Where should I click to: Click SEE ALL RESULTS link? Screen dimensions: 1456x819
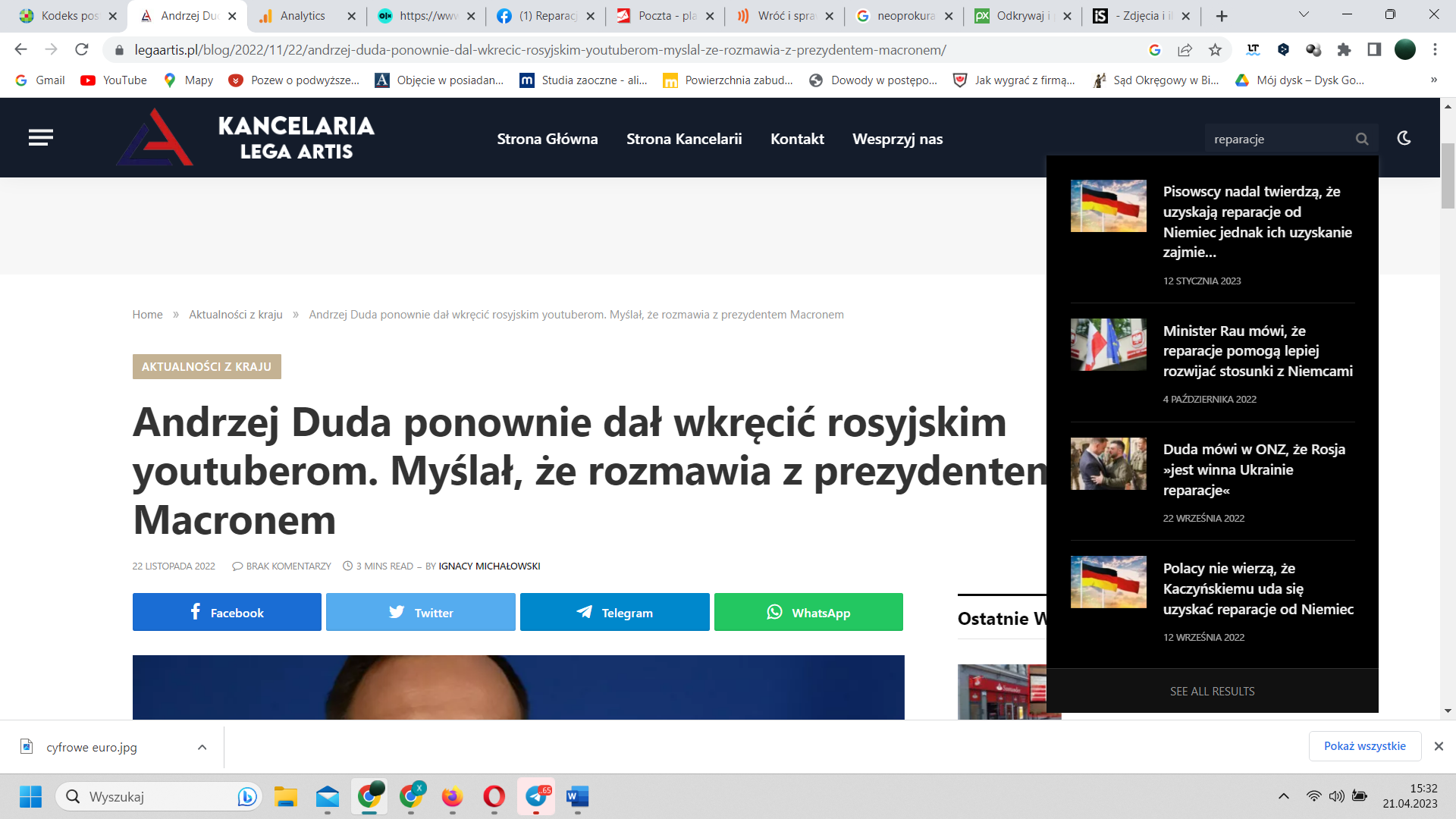pyautogui.click(x=1212, y=691)
